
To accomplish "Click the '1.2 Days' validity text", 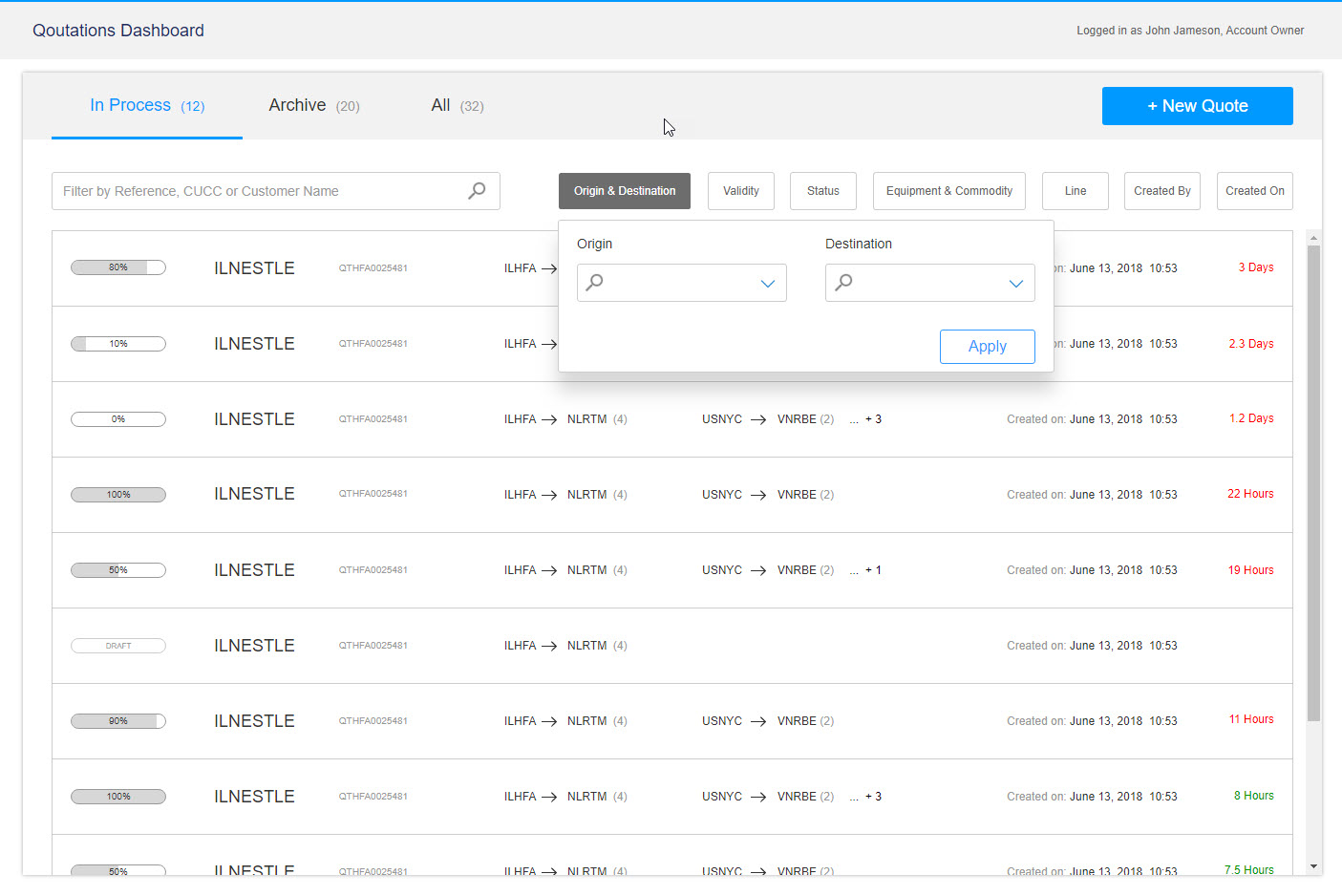I will (1251, 418).
